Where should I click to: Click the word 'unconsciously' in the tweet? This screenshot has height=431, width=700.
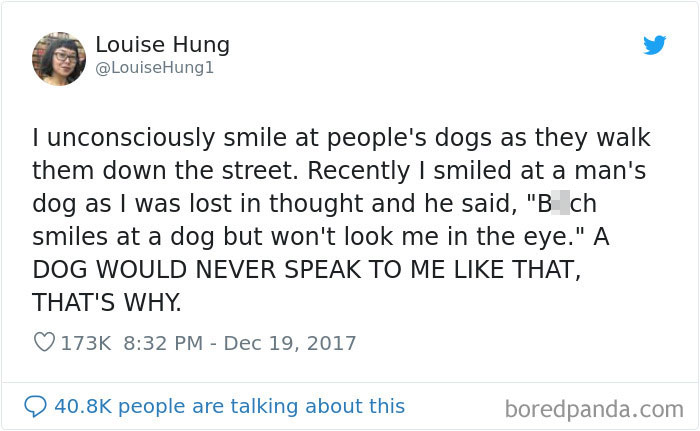131,138
